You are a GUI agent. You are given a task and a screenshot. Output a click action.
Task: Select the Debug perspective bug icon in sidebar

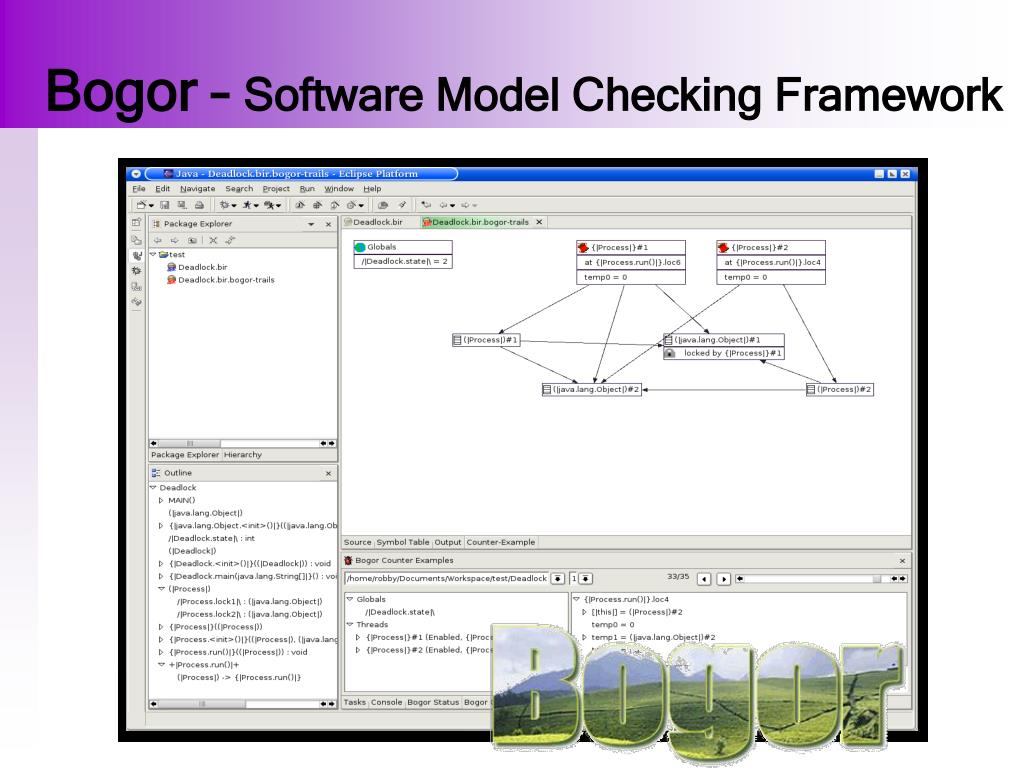click(x=136, y=270)
